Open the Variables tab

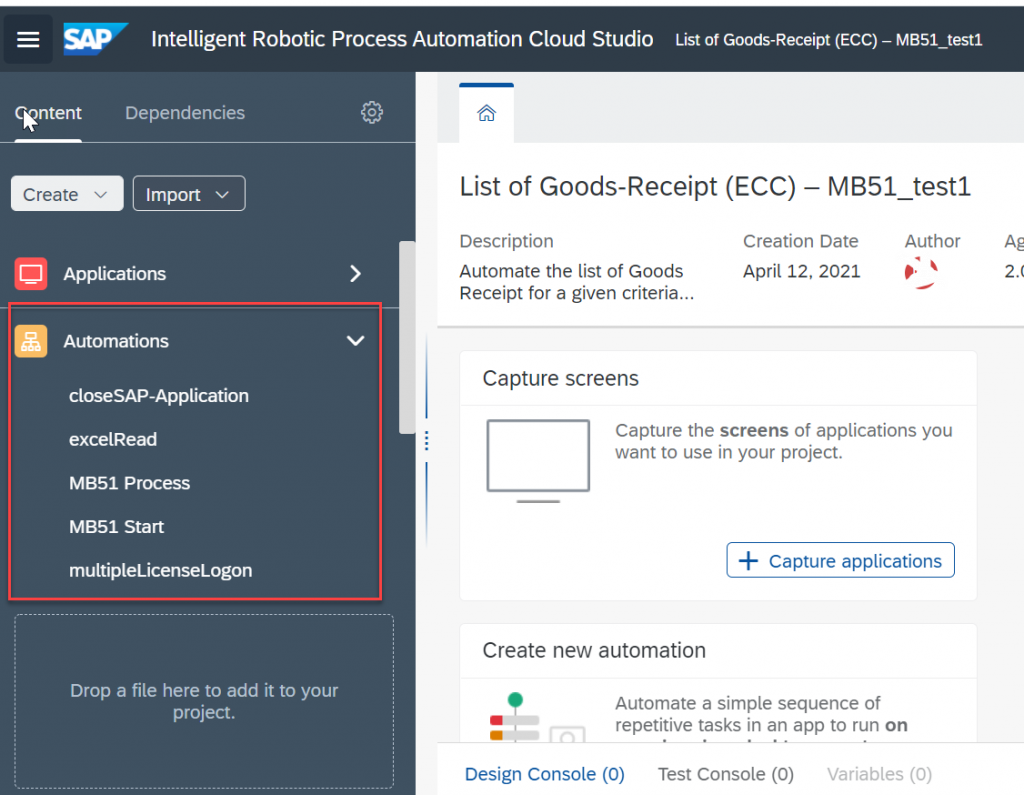tap(879, 774)
